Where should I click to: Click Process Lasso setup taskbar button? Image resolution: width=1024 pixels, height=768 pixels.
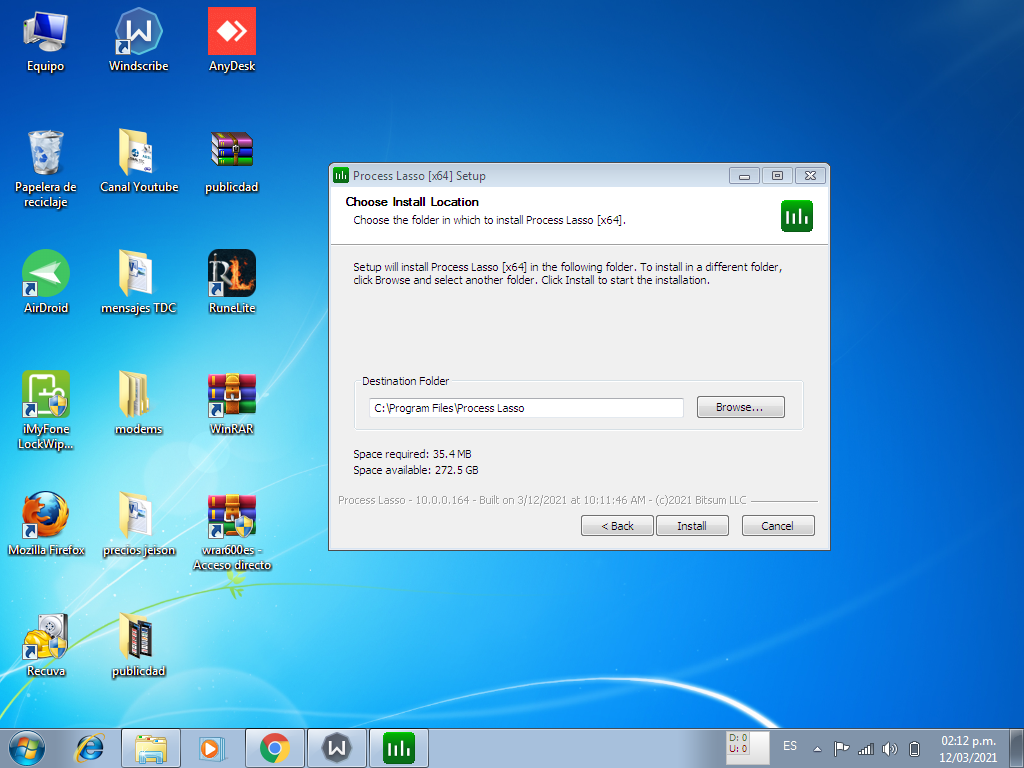398,748
